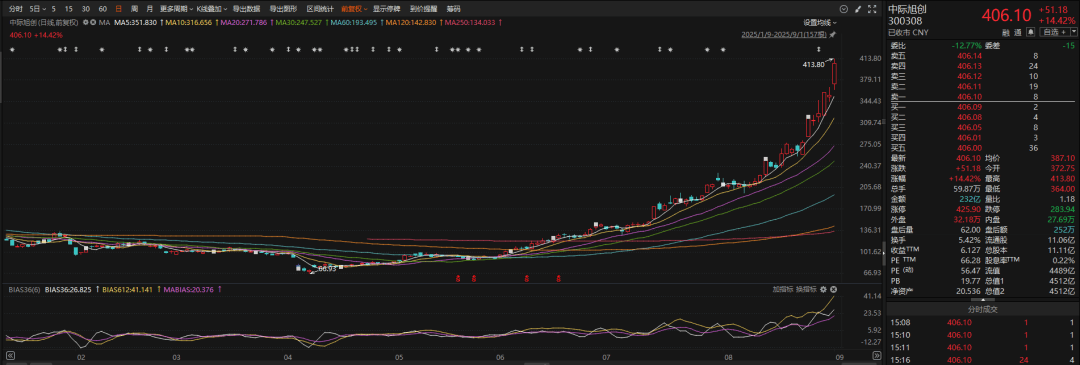Viewport: 1080px width, 365px height.
Task: Click the drawing brush tool icon
Action: click(x=858, y=9)
